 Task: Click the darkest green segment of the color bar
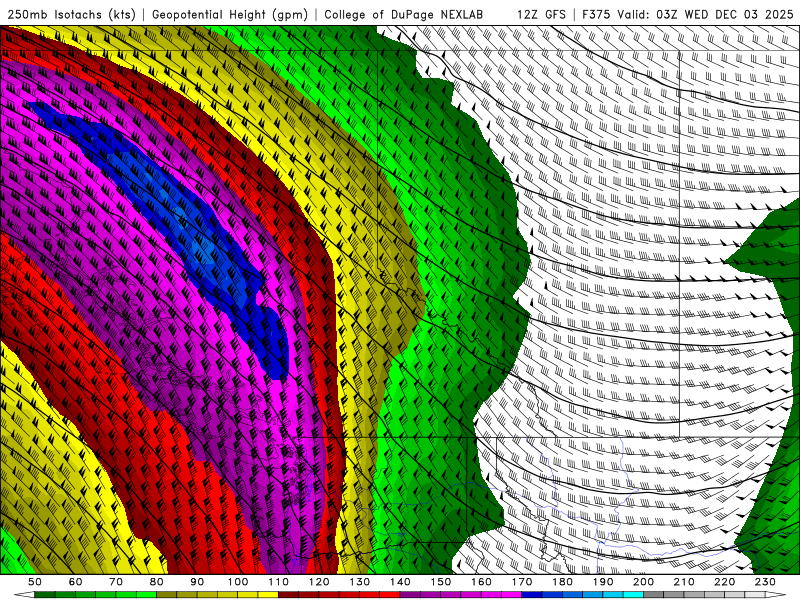44,594
